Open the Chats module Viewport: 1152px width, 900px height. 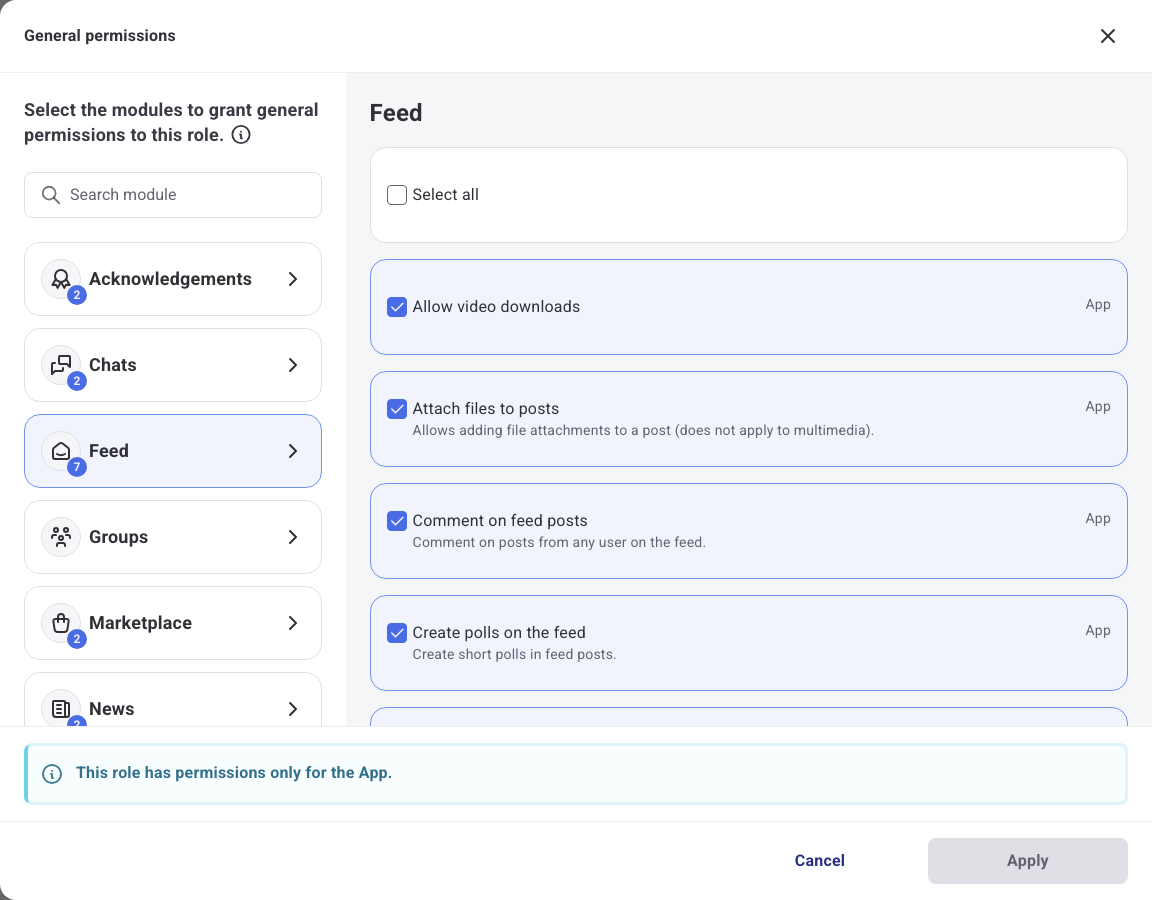coord(173,365)
